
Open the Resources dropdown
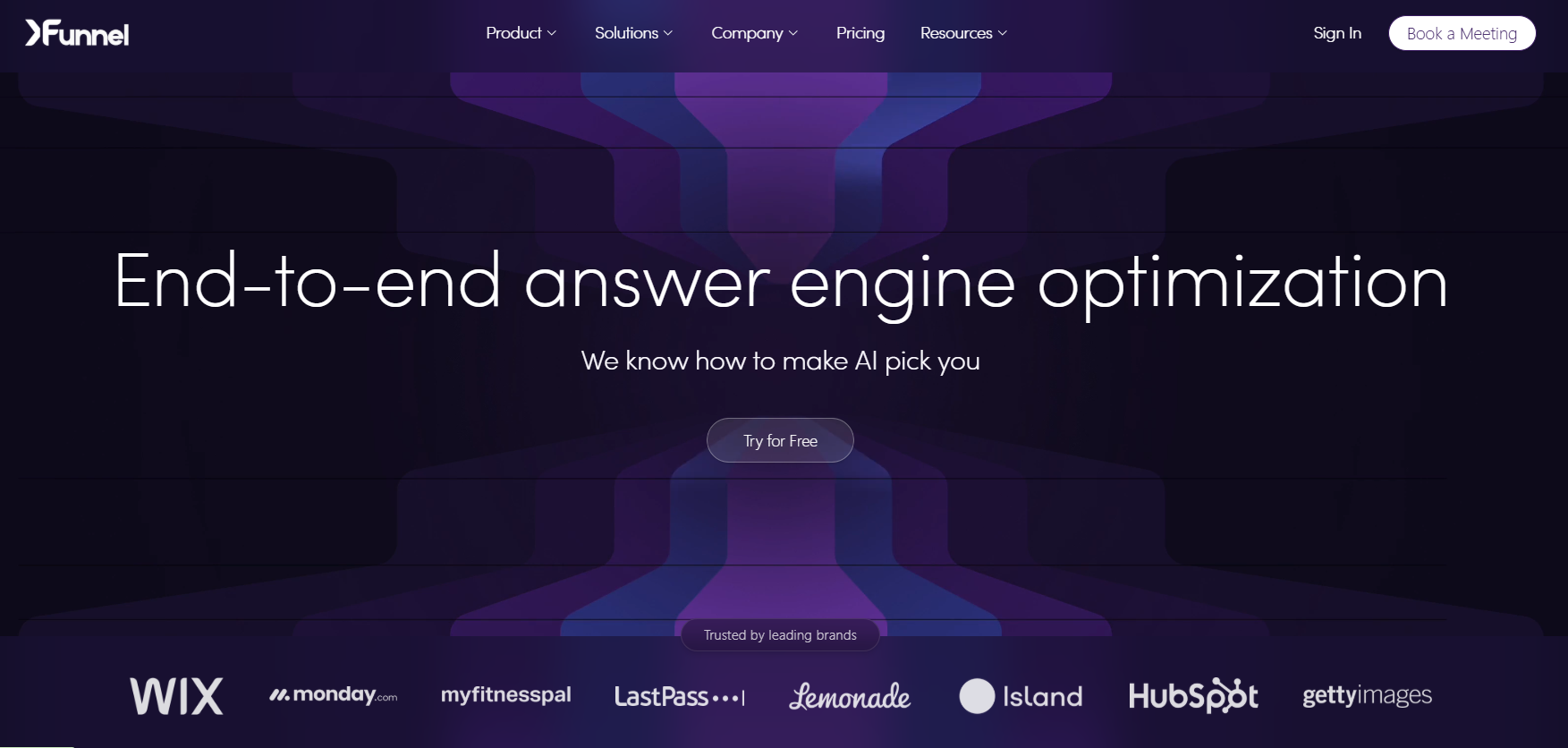963,33
